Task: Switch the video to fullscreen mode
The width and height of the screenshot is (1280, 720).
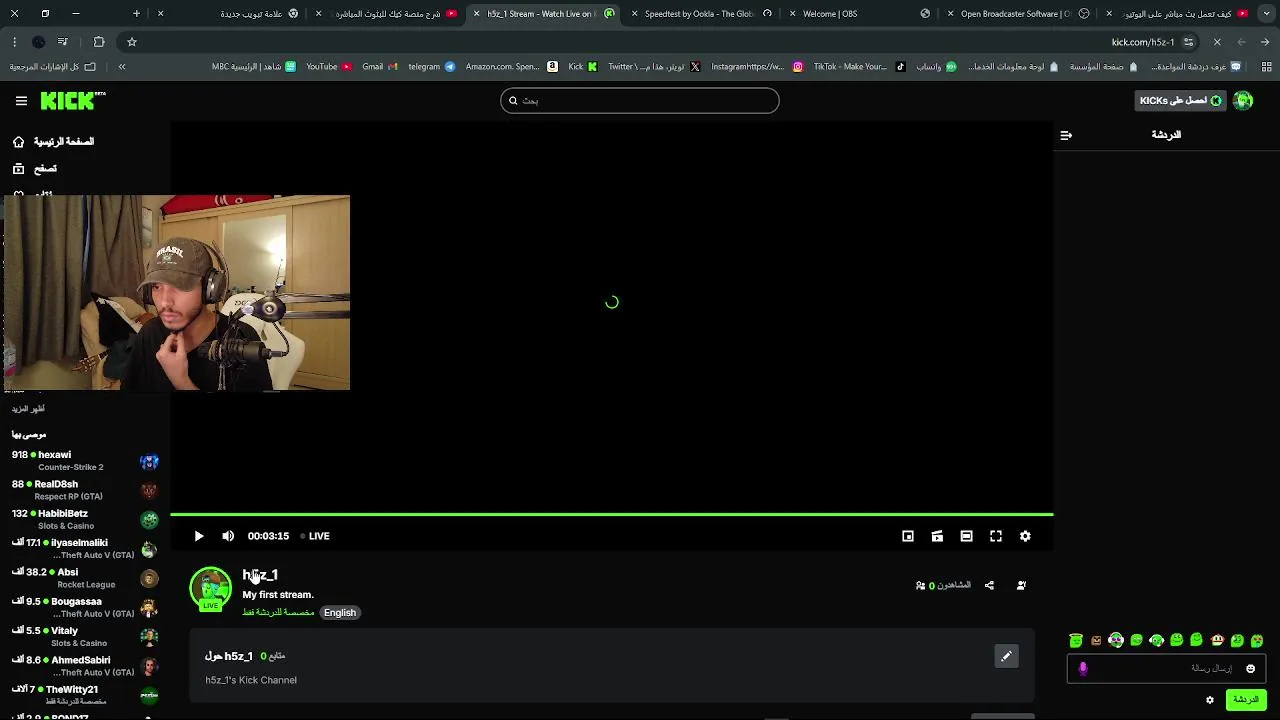Action: pyautogui.click(x=996, y=536)
